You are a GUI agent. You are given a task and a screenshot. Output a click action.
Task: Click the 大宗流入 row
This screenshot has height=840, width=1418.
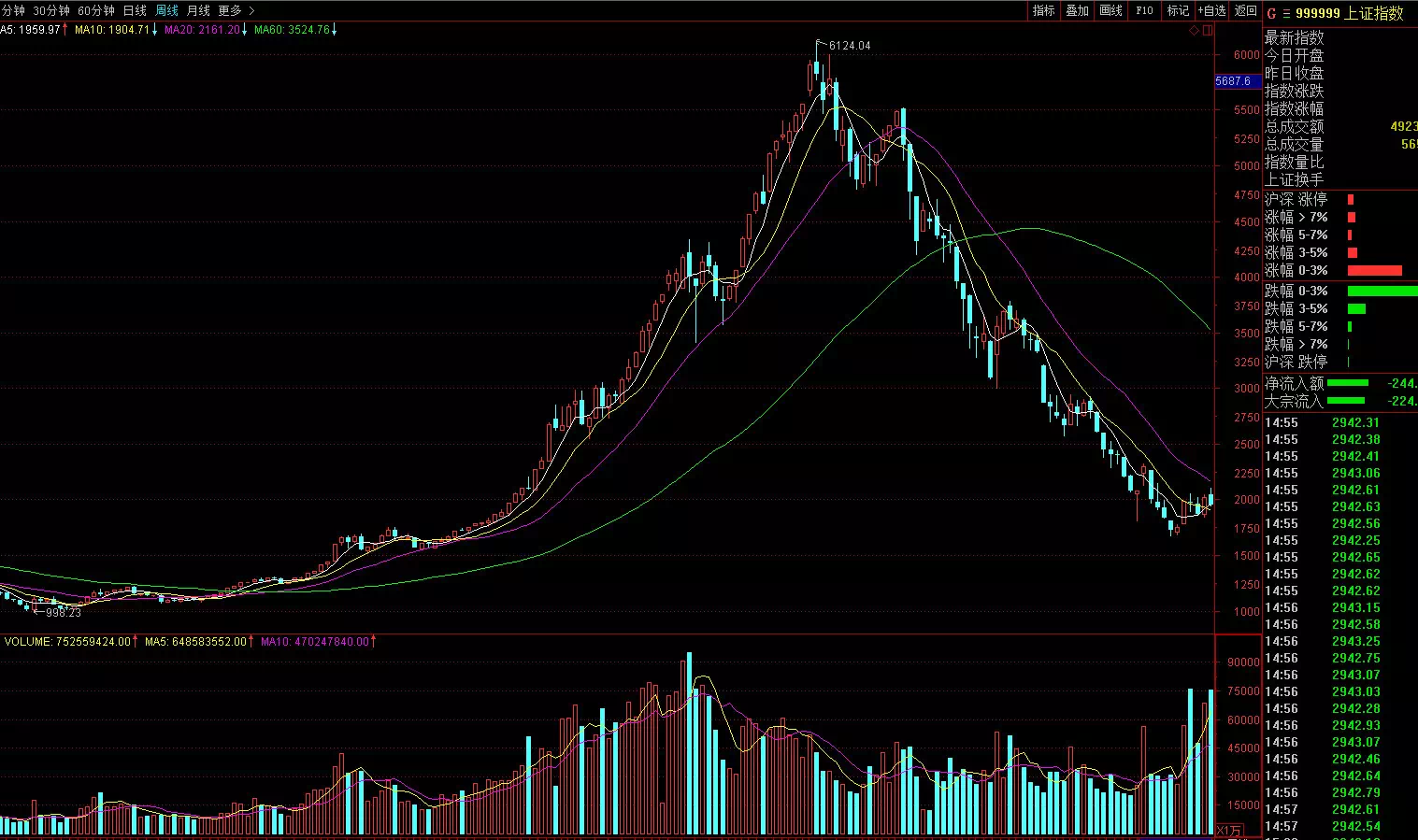(x=1340, y=401)
